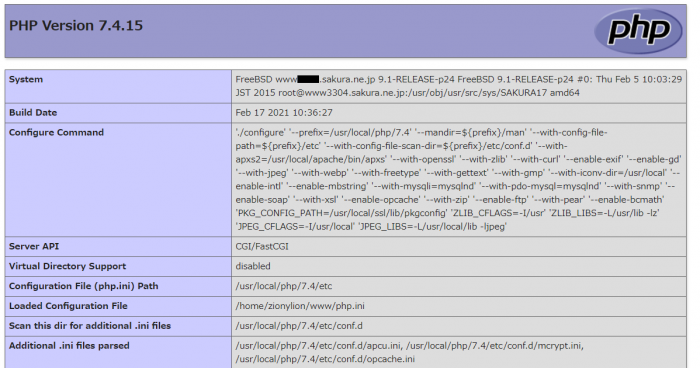
Task: Click the FreeBSD system information text
Action: pos(458,86)
